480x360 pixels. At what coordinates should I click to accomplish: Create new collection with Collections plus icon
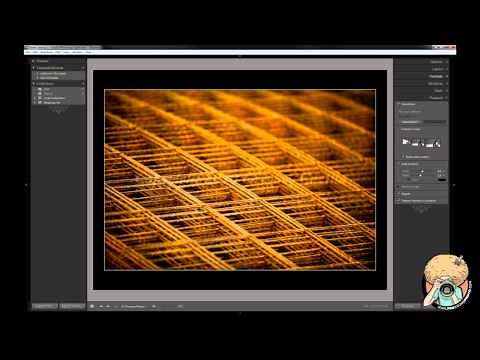pyautogui.click(x=83, y=84)
